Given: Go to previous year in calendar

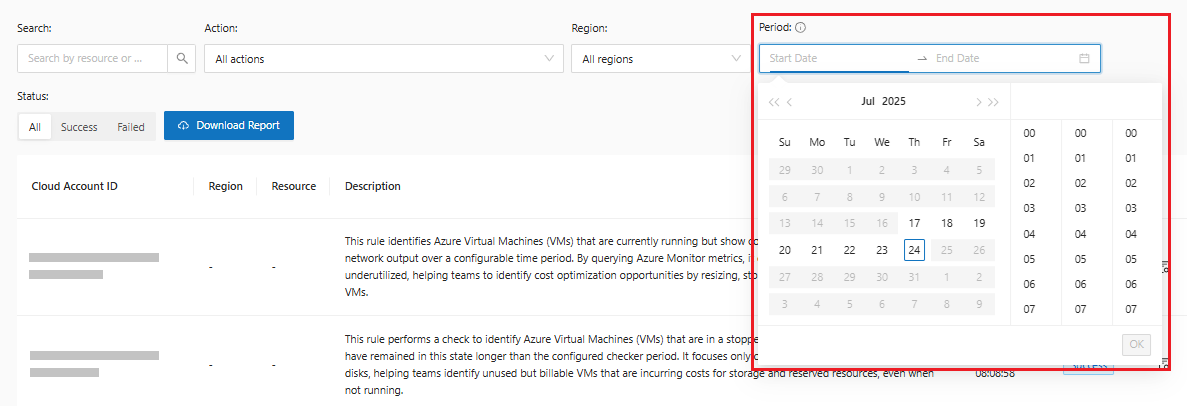Looking at the screenshot, I should (773, 102).
